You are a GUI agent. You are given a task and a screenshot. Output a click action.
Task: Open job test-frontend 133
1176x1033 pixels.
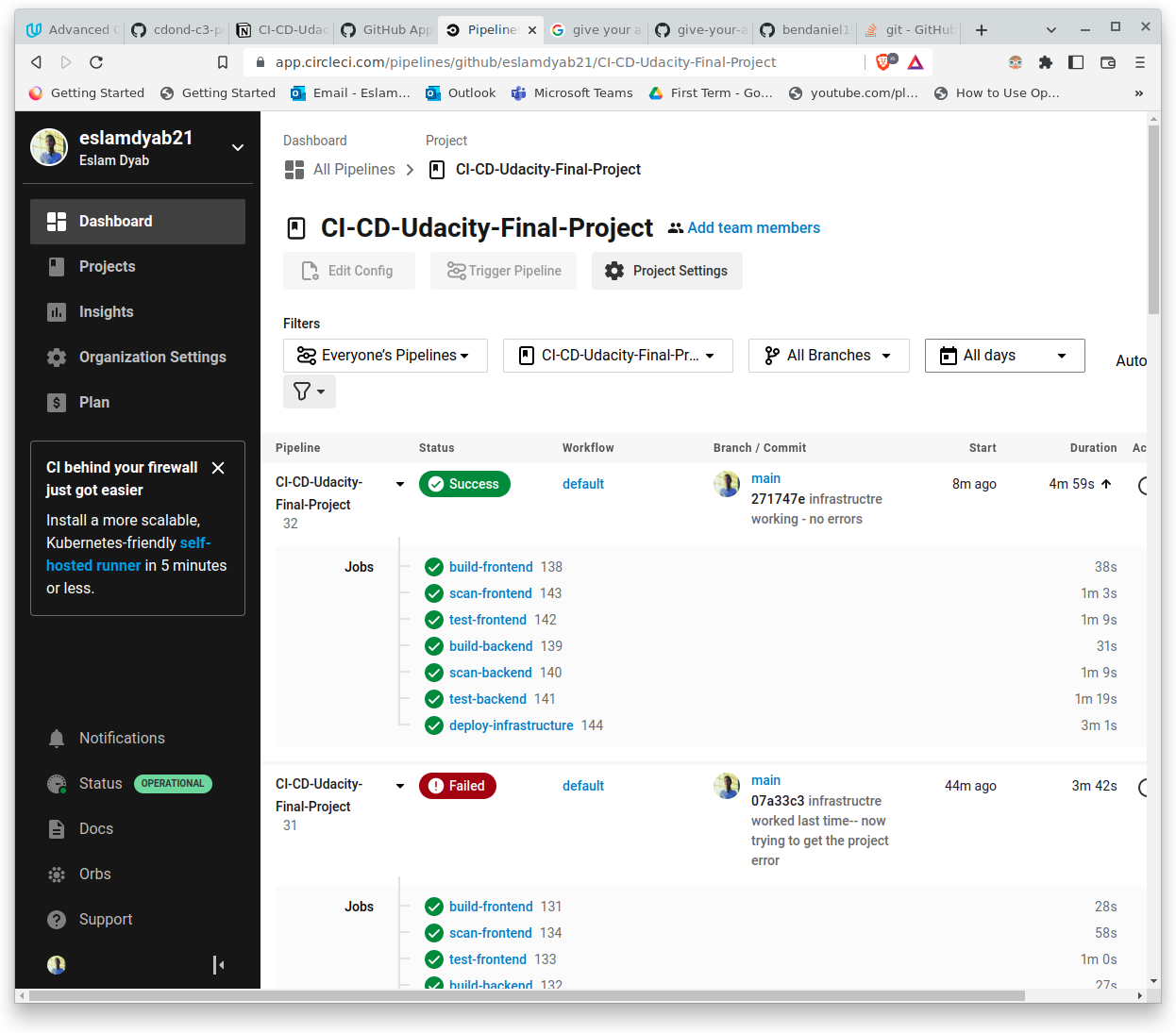pyautogui.click(x=488, y=960)
